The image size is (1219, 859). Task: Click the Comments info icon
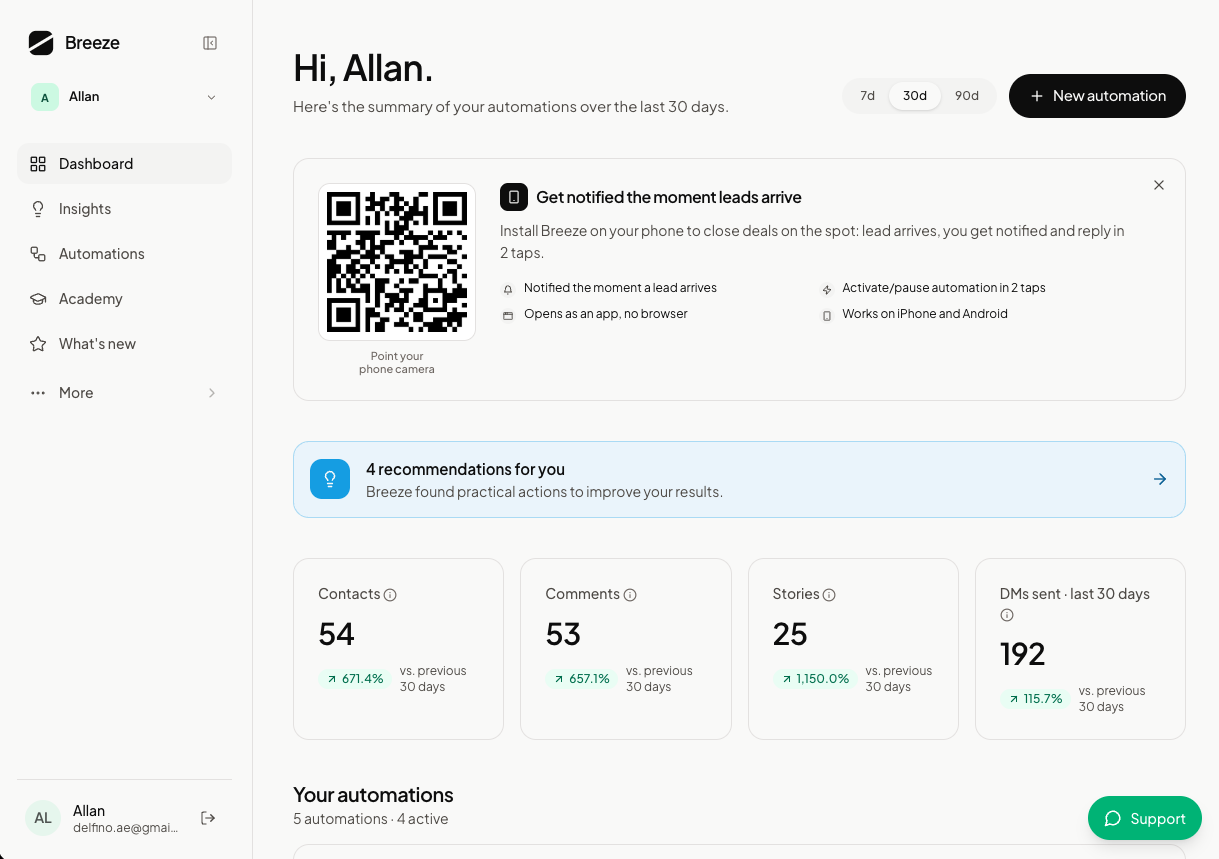(x=630, y=595)
